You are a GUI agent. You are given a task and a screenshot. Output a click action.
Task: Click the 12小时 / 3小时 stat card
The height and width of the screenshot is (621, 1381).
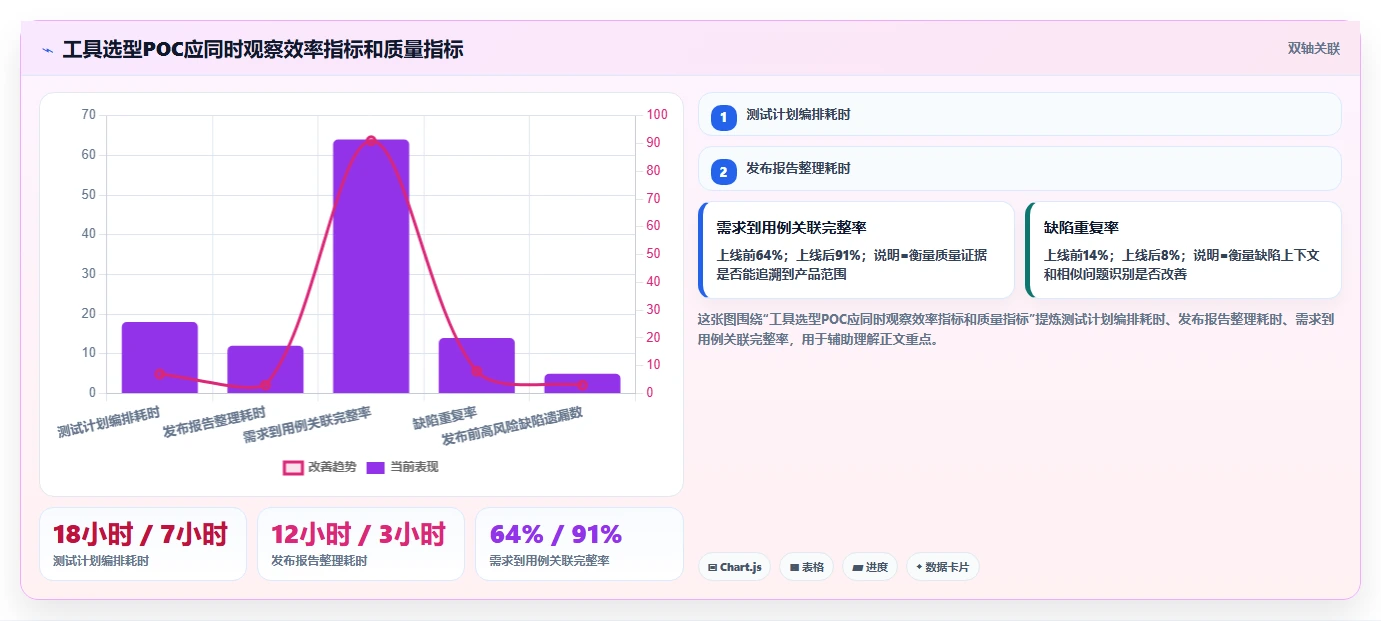(x=361, y=544)
